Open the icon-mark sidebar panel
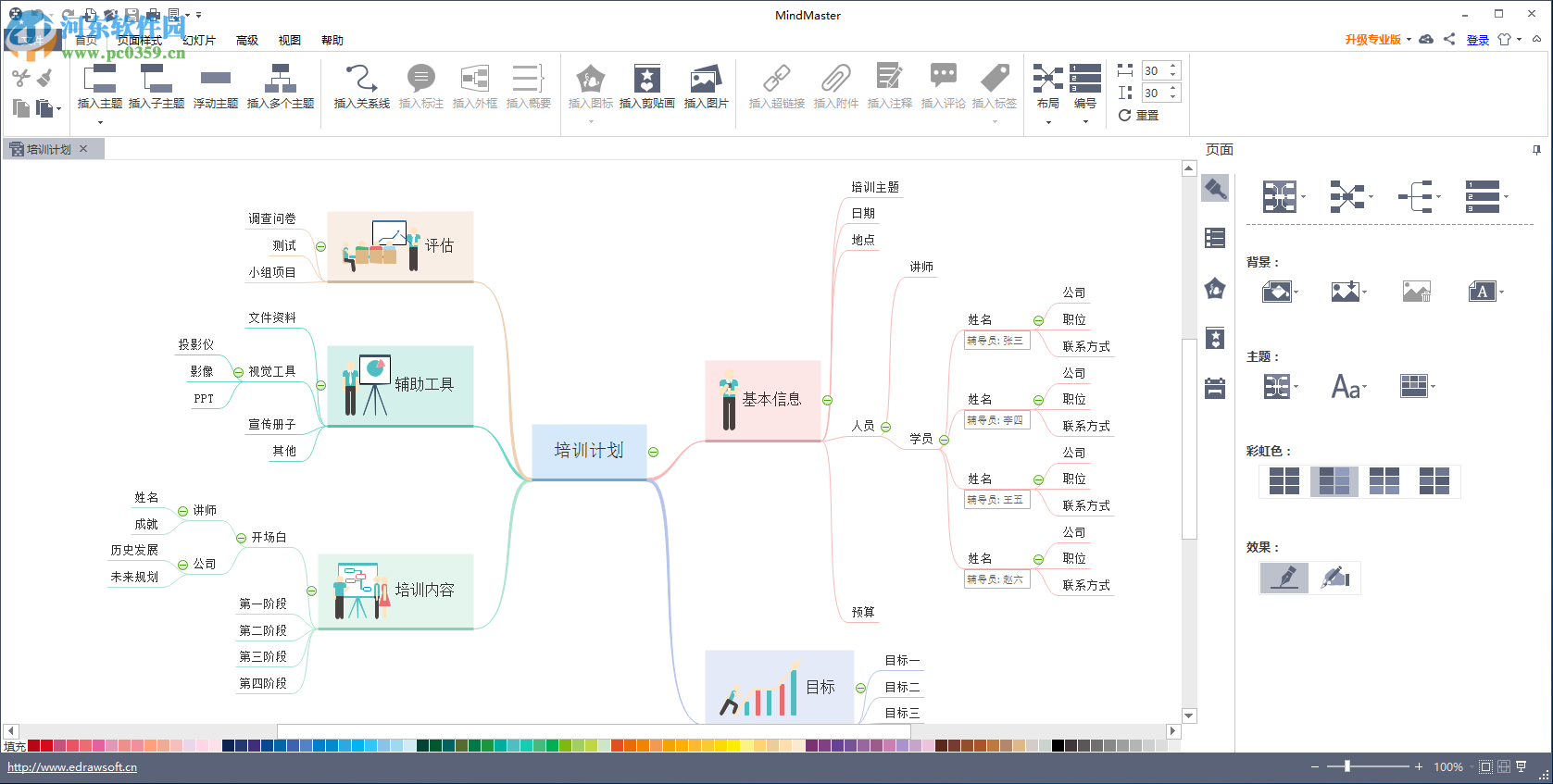 tap(1215, 288)
